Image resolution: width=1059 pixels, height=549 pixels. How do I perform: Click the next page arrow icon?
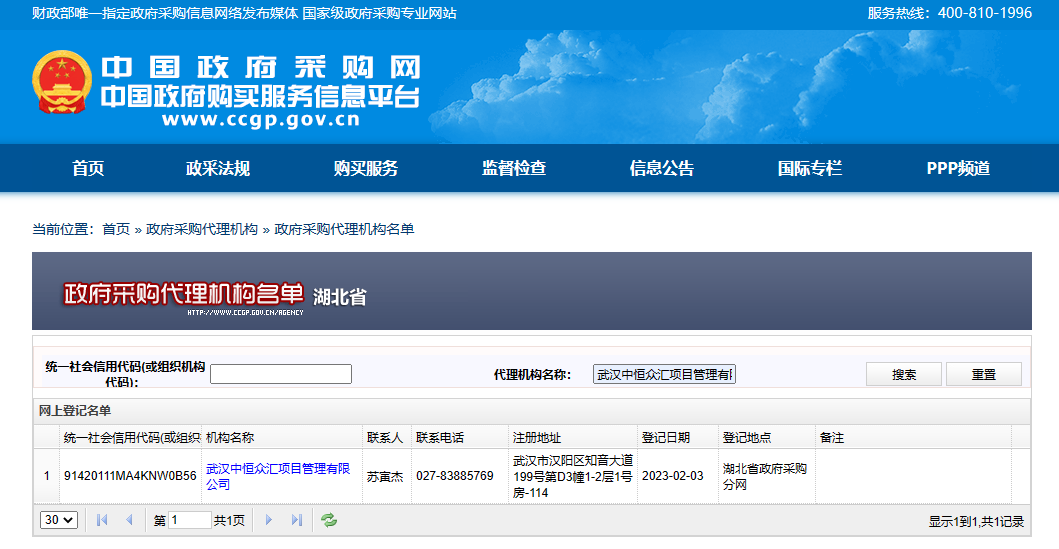(268, 520)
